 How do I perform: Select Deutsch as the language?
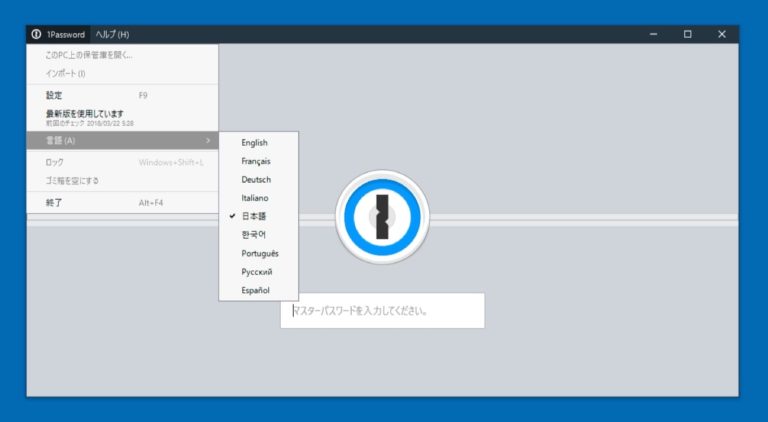click(x=255, y=180)
